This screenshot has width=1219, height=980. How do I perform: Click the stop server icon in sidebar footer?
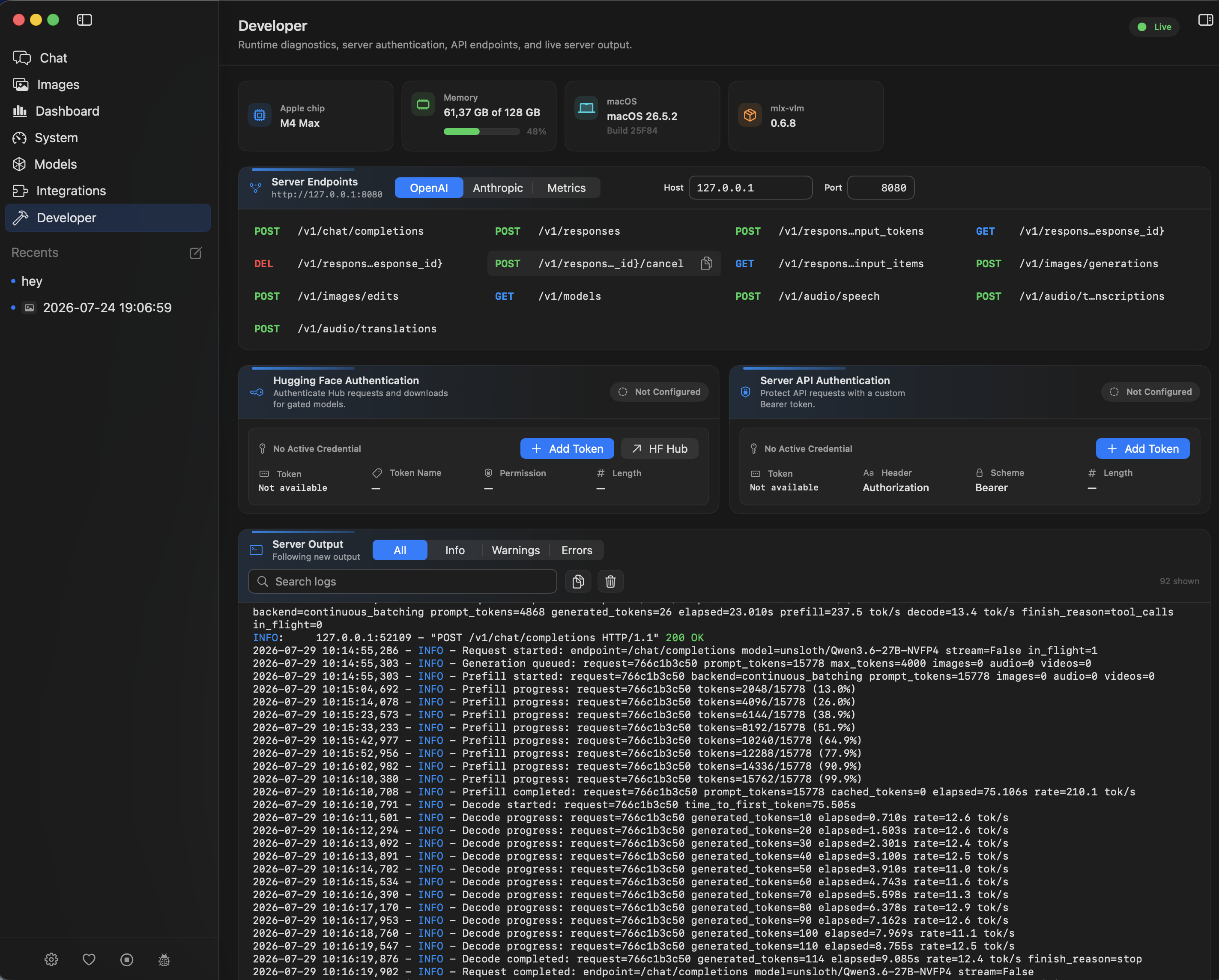click(x=127, y=959)
